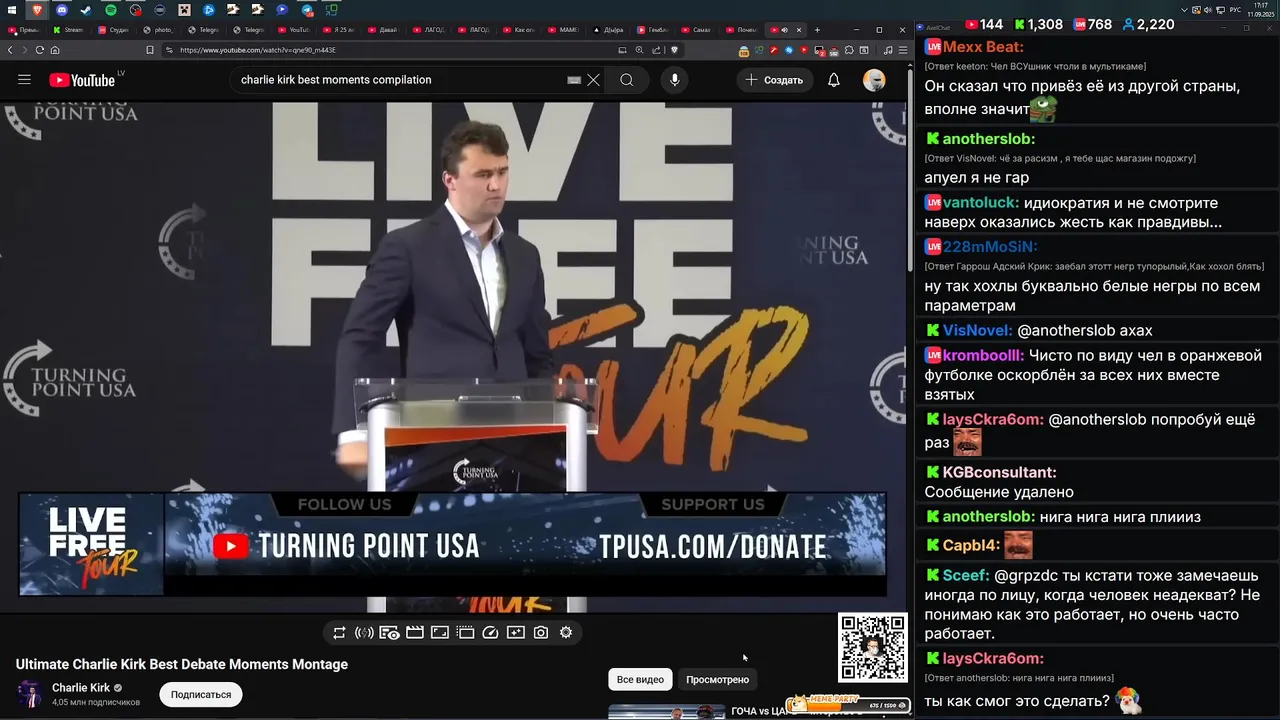Image resolution: width=1280 pixels, height=720 pixels.
Task: Open the Charlie Kirk channel avatar
Action: point(30,694)
